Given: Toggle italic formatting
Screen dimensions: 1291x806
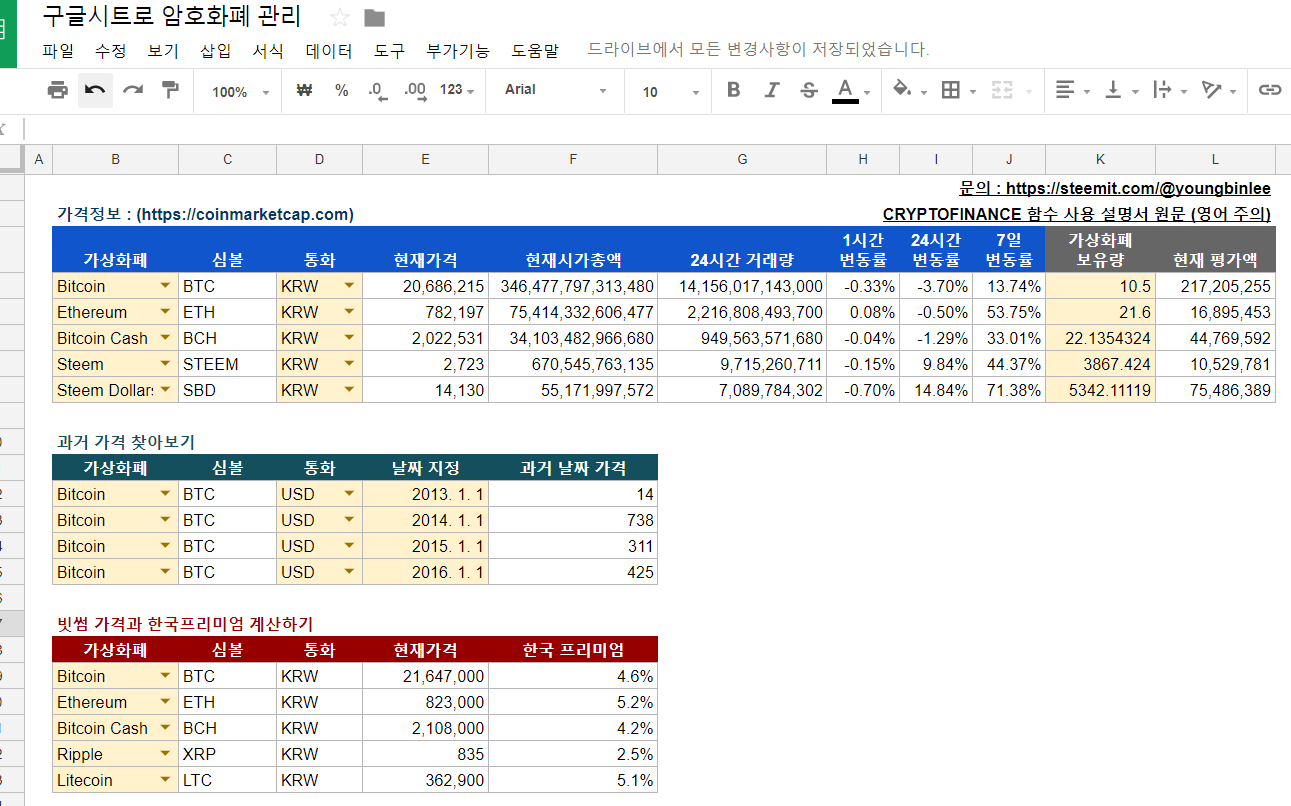Looking at the screenshot, I should pos(771,90).
